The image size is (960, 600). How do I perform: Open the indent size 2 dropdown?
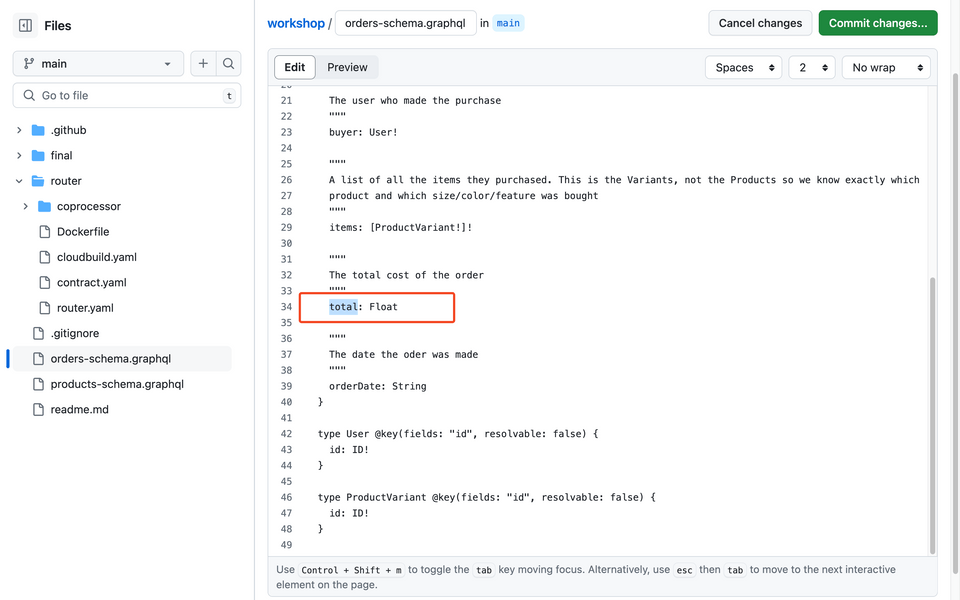812,67
